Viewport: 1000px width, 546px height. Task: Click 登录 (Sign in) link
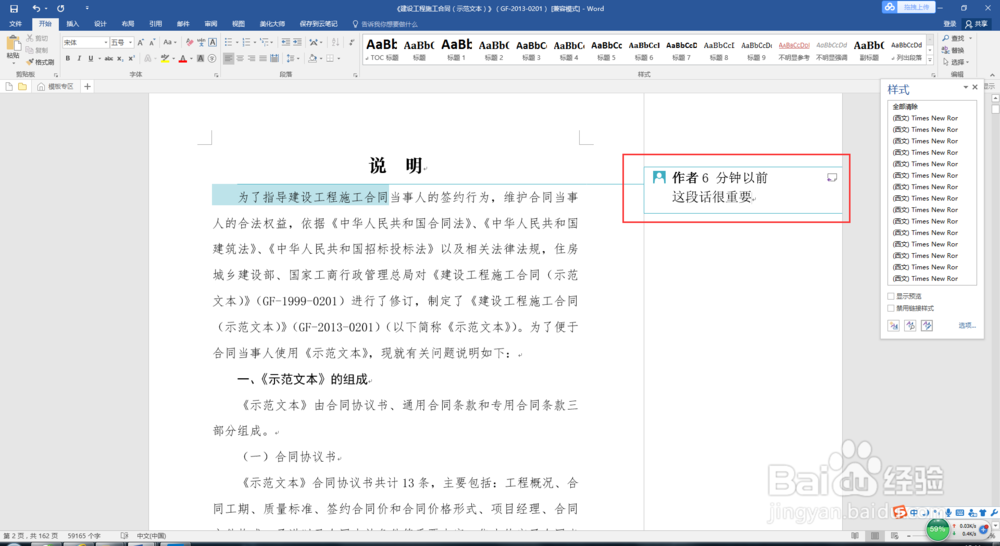pos(950,24)
